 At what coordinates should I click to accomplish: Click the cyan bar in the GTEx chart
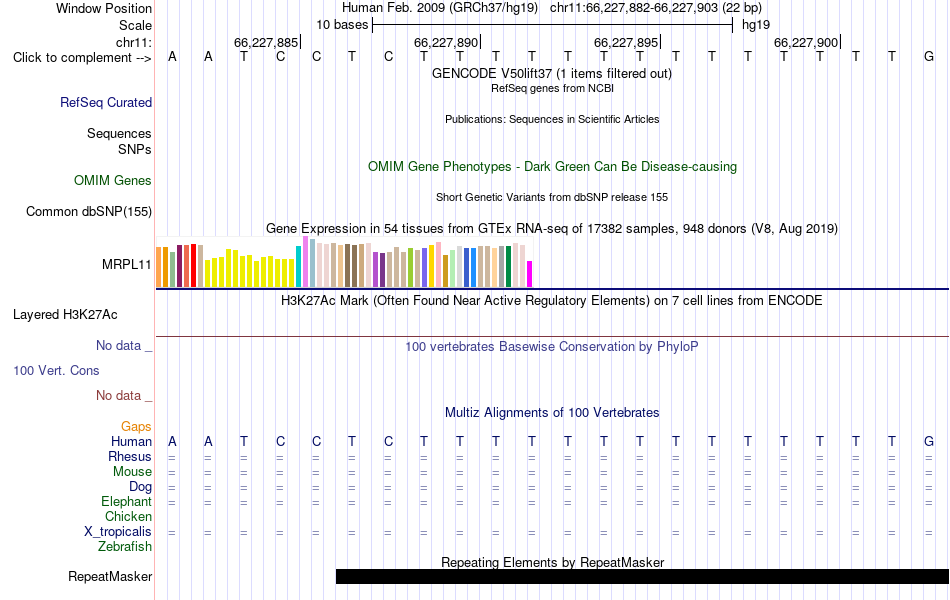(299, 267)
